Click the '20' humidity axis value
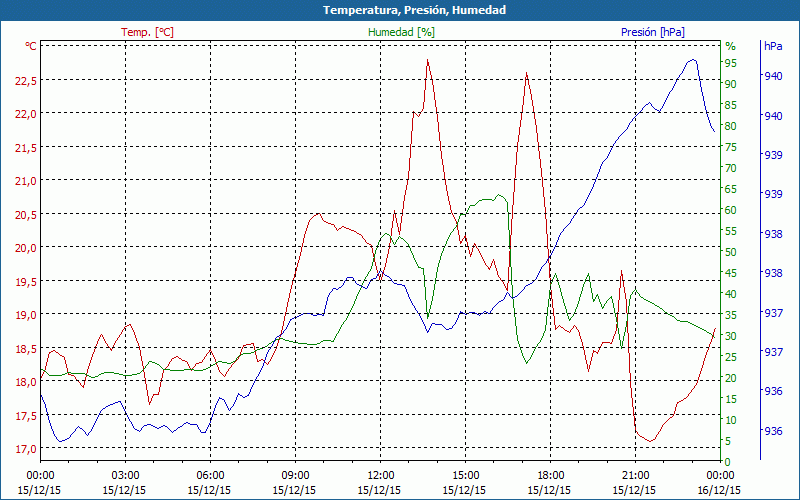This screenshot has height=500, width=800. pyautogui.click(x=731, y=378)
